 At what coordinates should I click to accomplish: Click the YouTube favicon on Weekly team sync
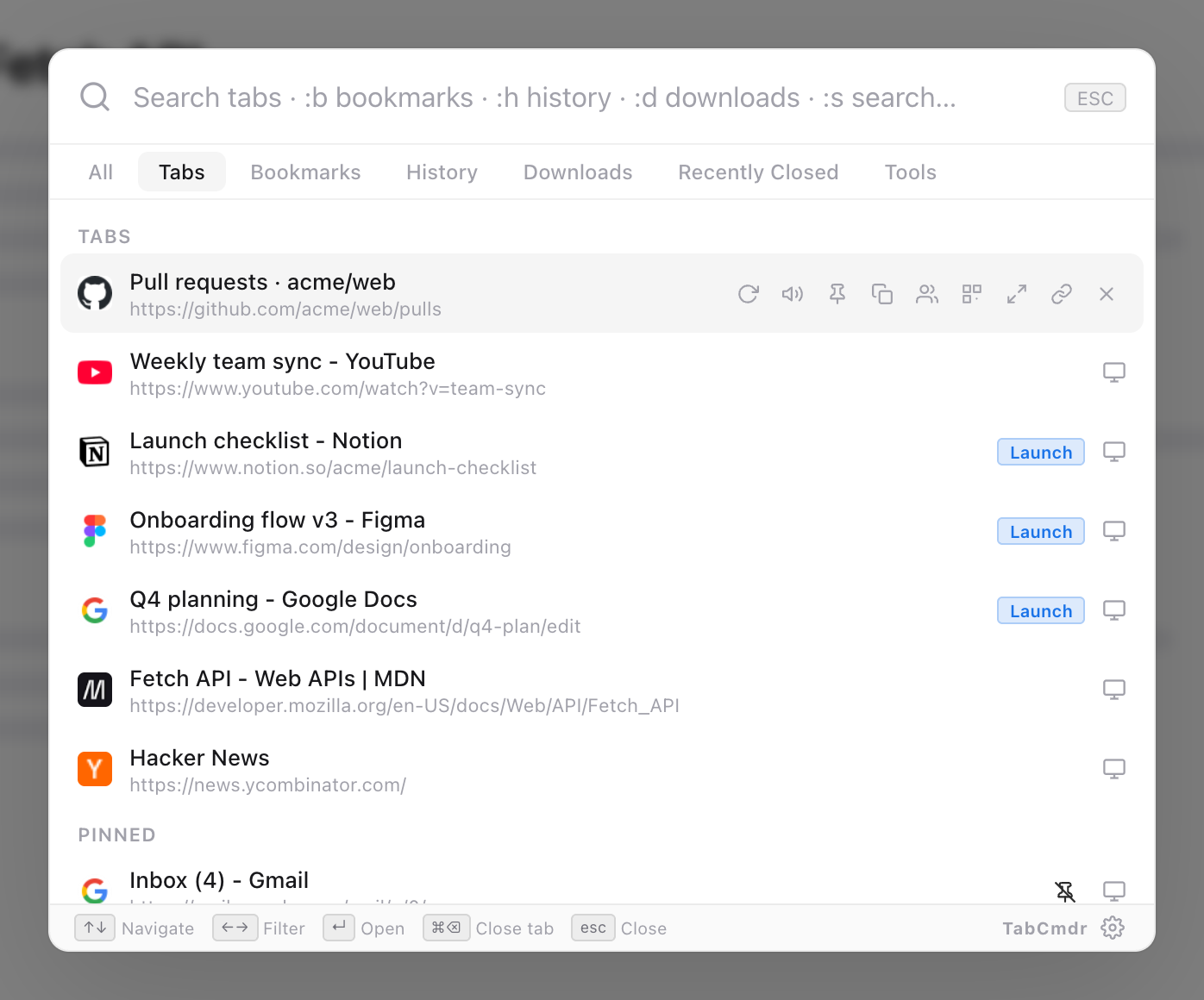(x=95, y=372)
